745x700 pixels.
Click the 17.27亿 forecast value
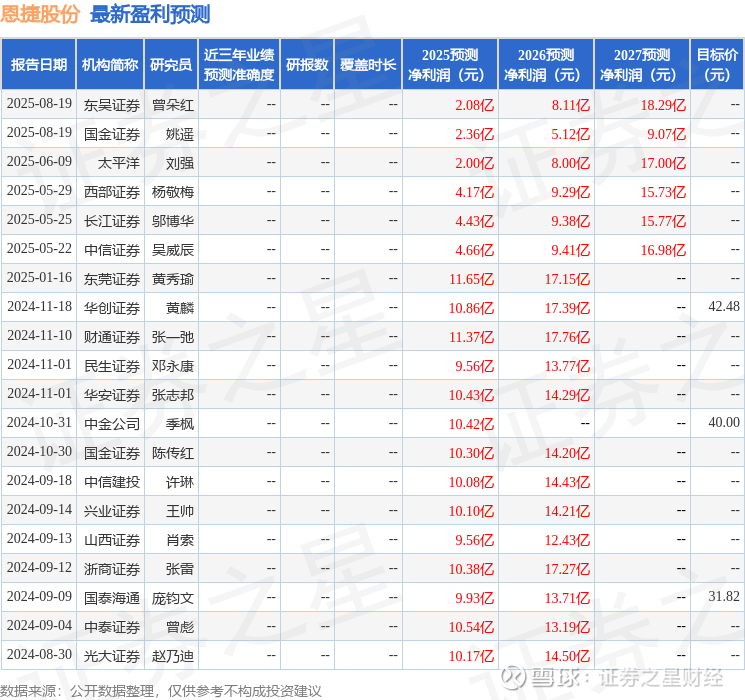[567, 569]
